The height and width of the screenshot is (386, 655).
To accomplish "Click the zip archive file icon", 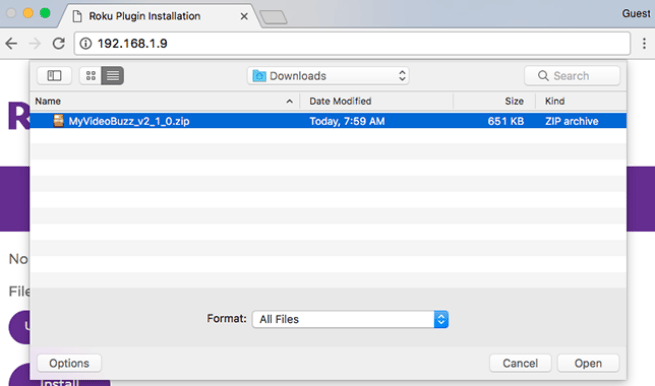I will pos(58,121).
